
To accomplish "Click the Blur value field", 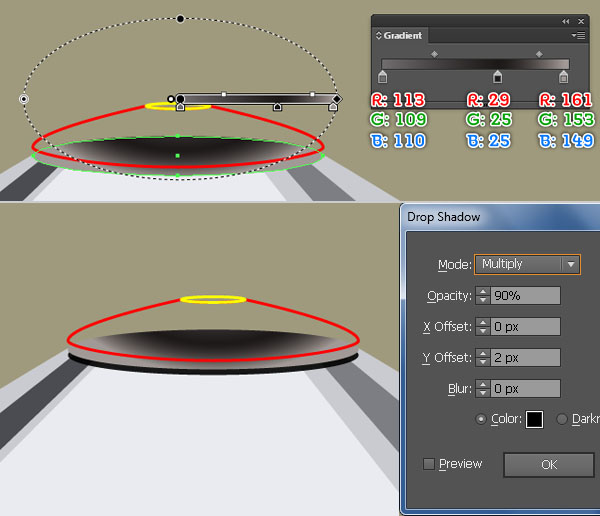I will click(525, 389).
